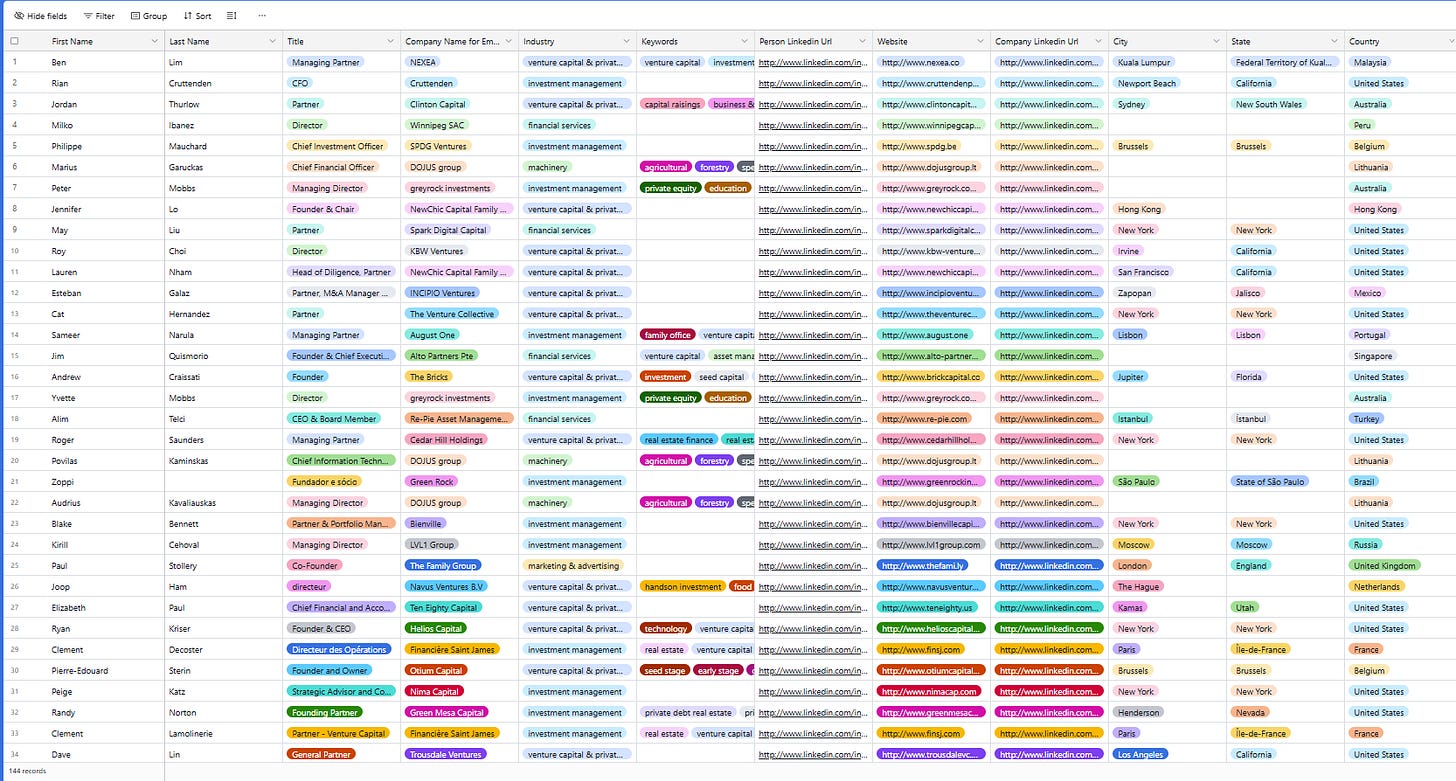Image resolution: width=1456 pixels, height=781 pixels.
Task: Click the Trousdale Ventures company tag
Action: tap(446, 755)
